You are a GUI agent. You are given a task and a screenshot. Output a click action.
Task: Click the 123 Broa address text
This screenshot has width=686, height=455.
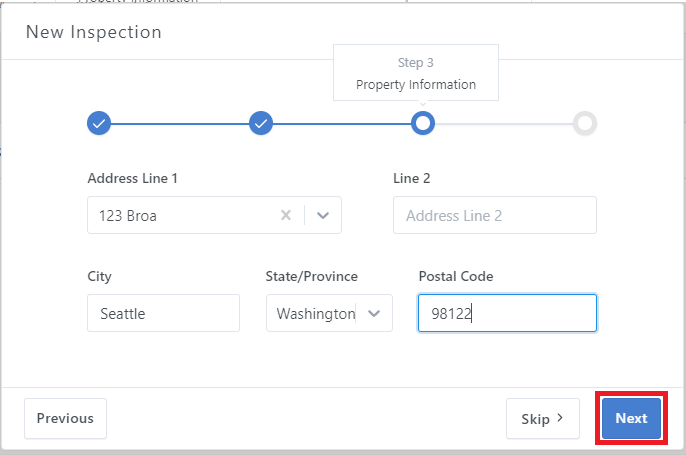(128, 215)
